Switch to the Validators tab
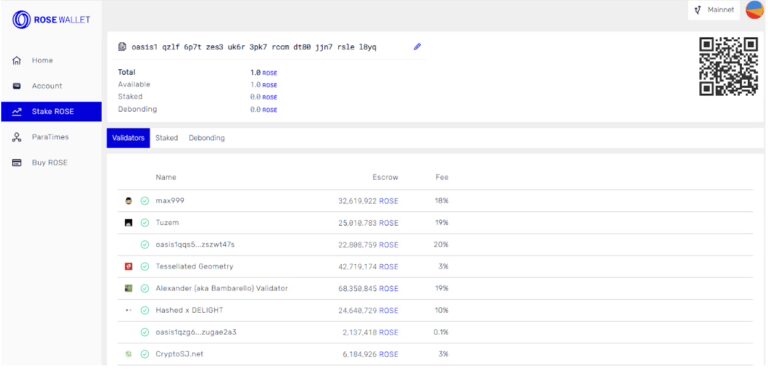Viewport: 768px width, 369px height. [128, 138]
